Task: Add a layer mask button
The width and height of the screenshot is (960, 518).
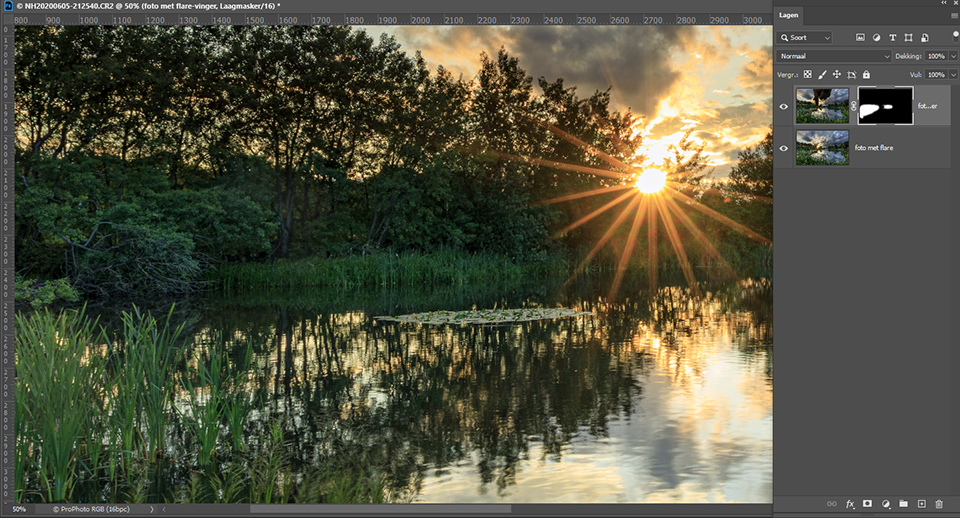Action: pyautogui.click(x=868, y=504)
